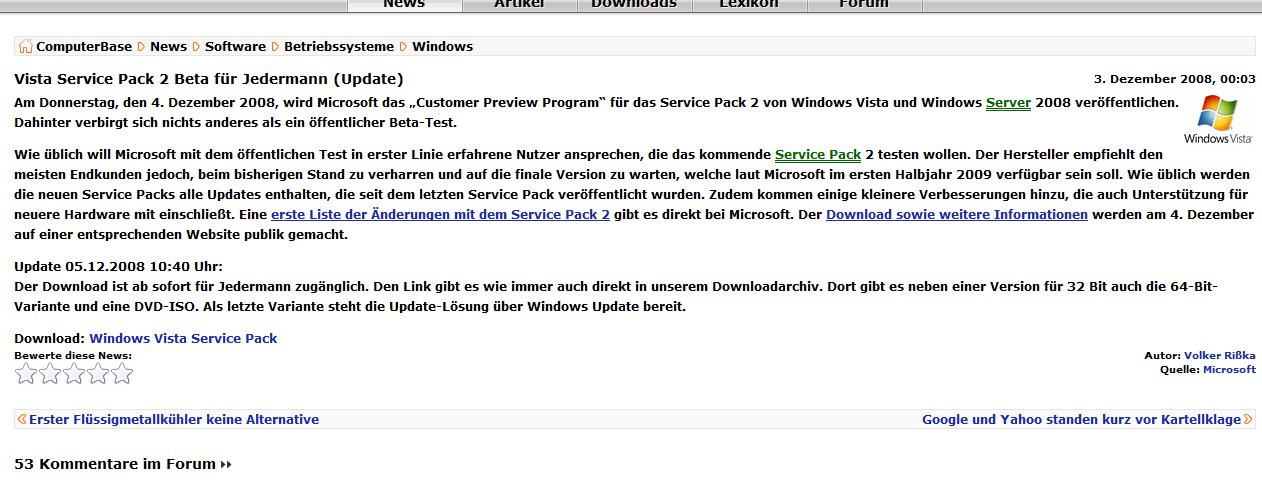Open author Volker Rißka's link

pyautogui.click(x=1220, y=355)
